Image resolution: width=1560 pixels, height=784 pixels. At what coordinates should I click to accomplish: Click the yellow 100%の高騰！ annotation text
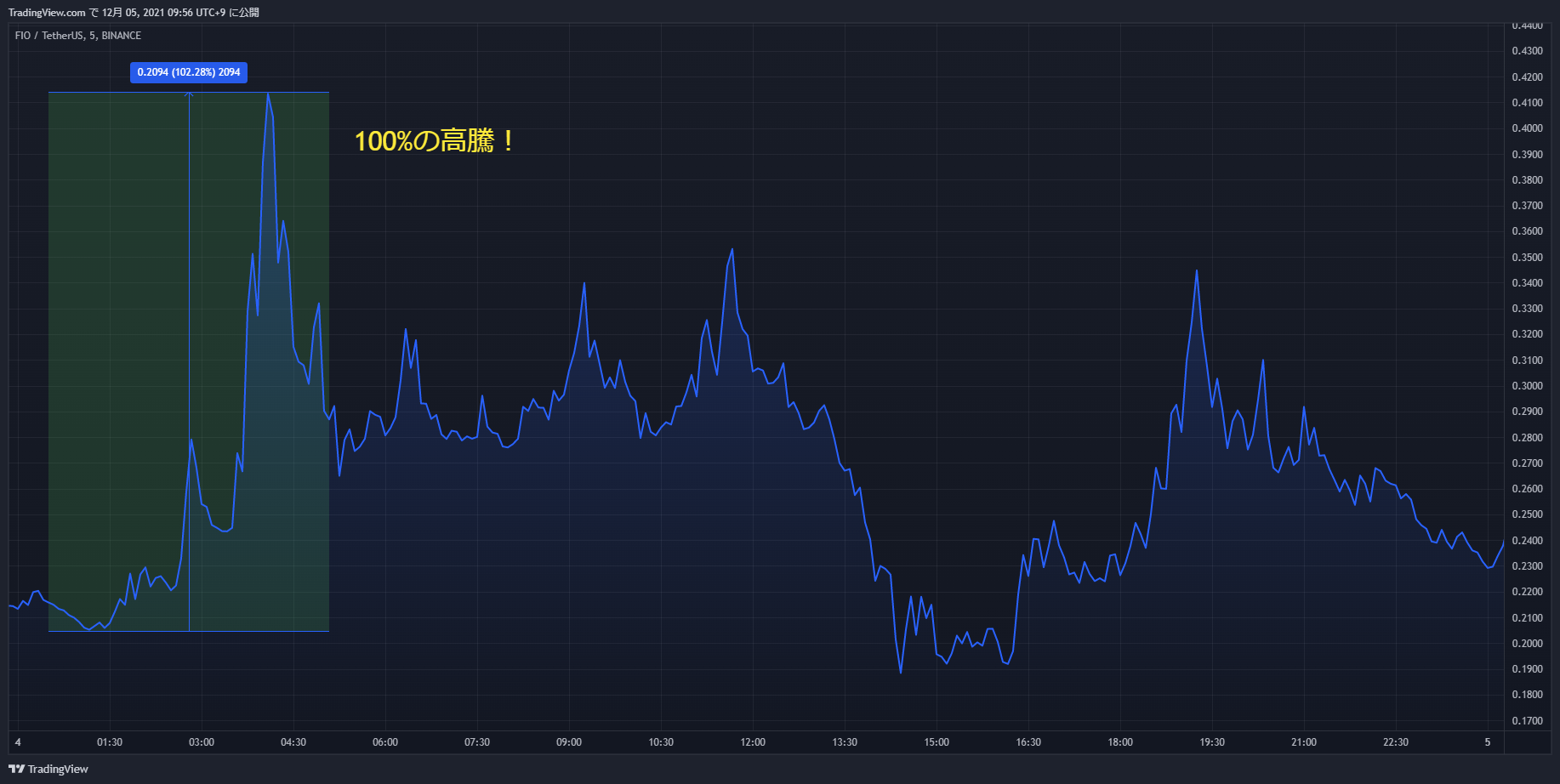(435, 141)
